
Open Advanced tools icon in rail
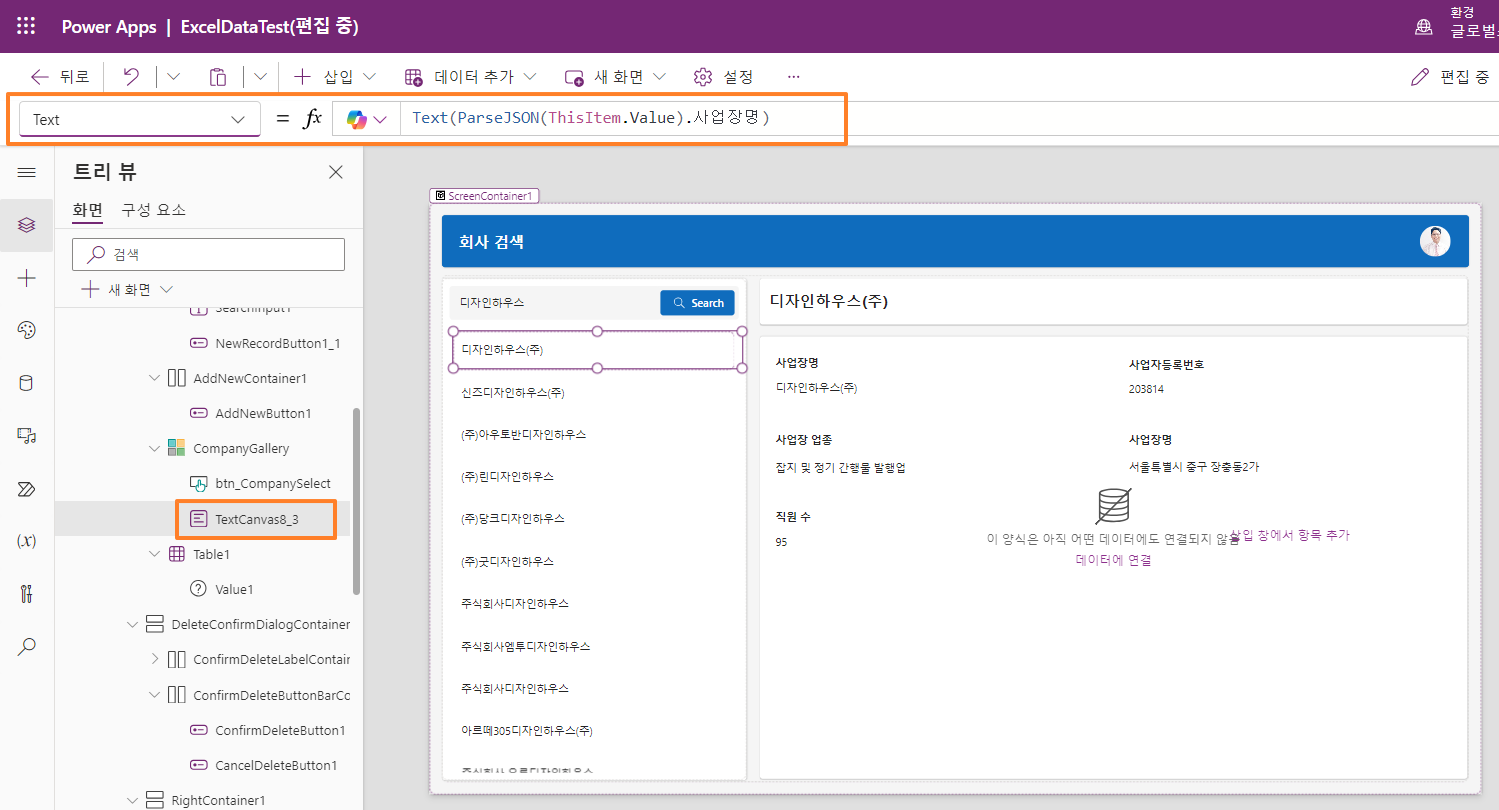[x=27, y=594]
